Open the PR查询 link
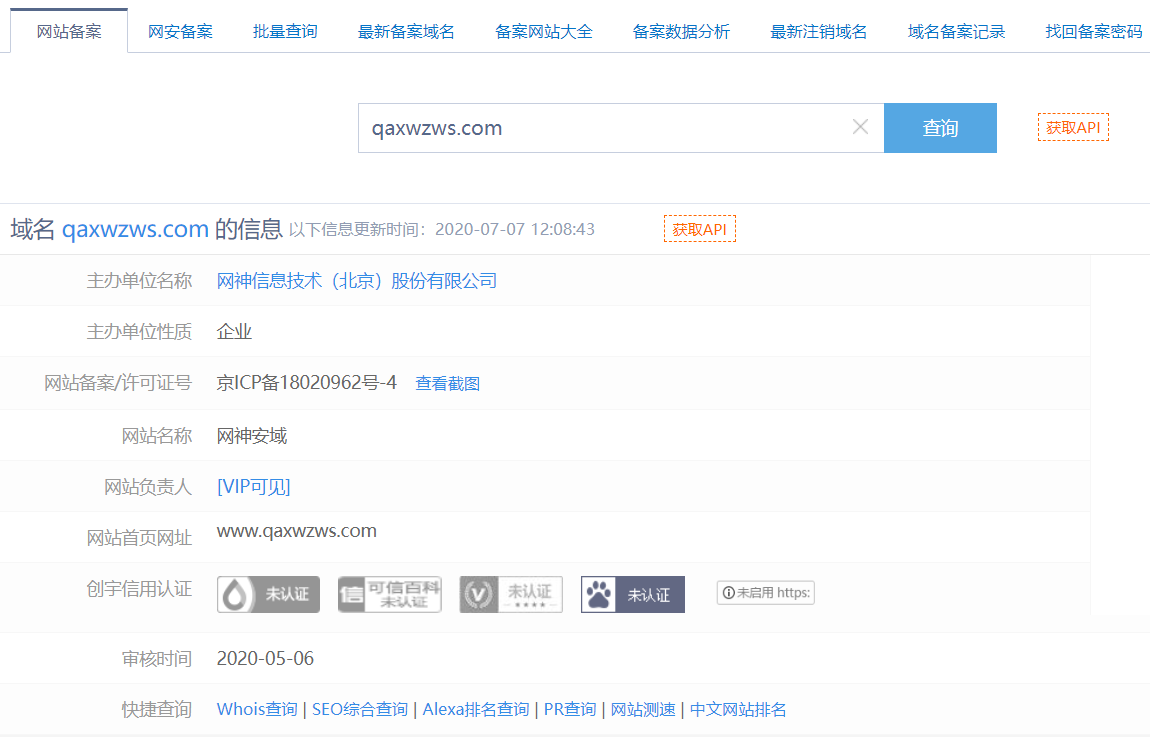 [570, 709]
